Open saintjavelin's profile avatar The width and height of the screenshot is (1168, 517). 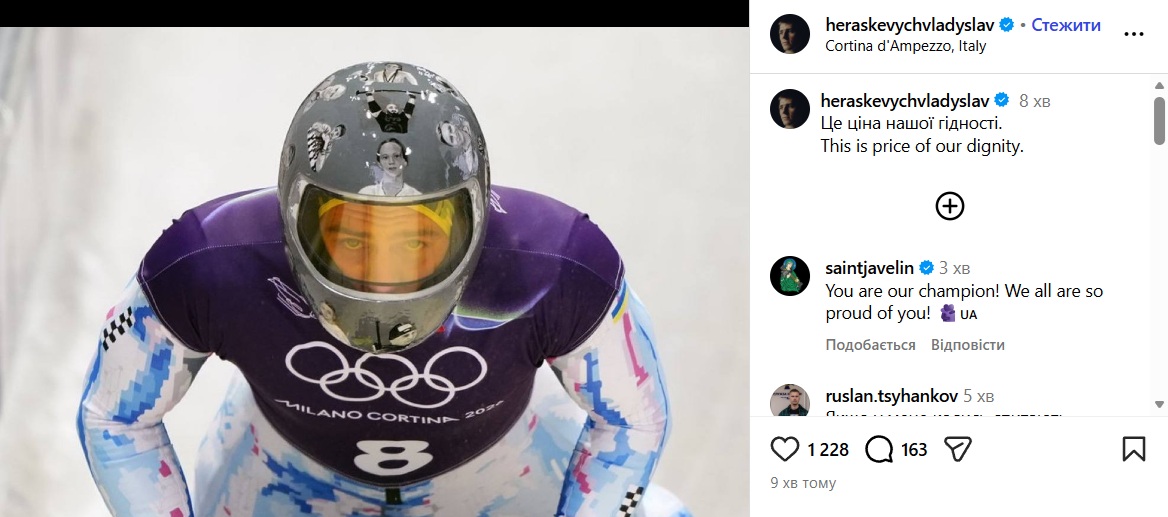tap(789, 276)
